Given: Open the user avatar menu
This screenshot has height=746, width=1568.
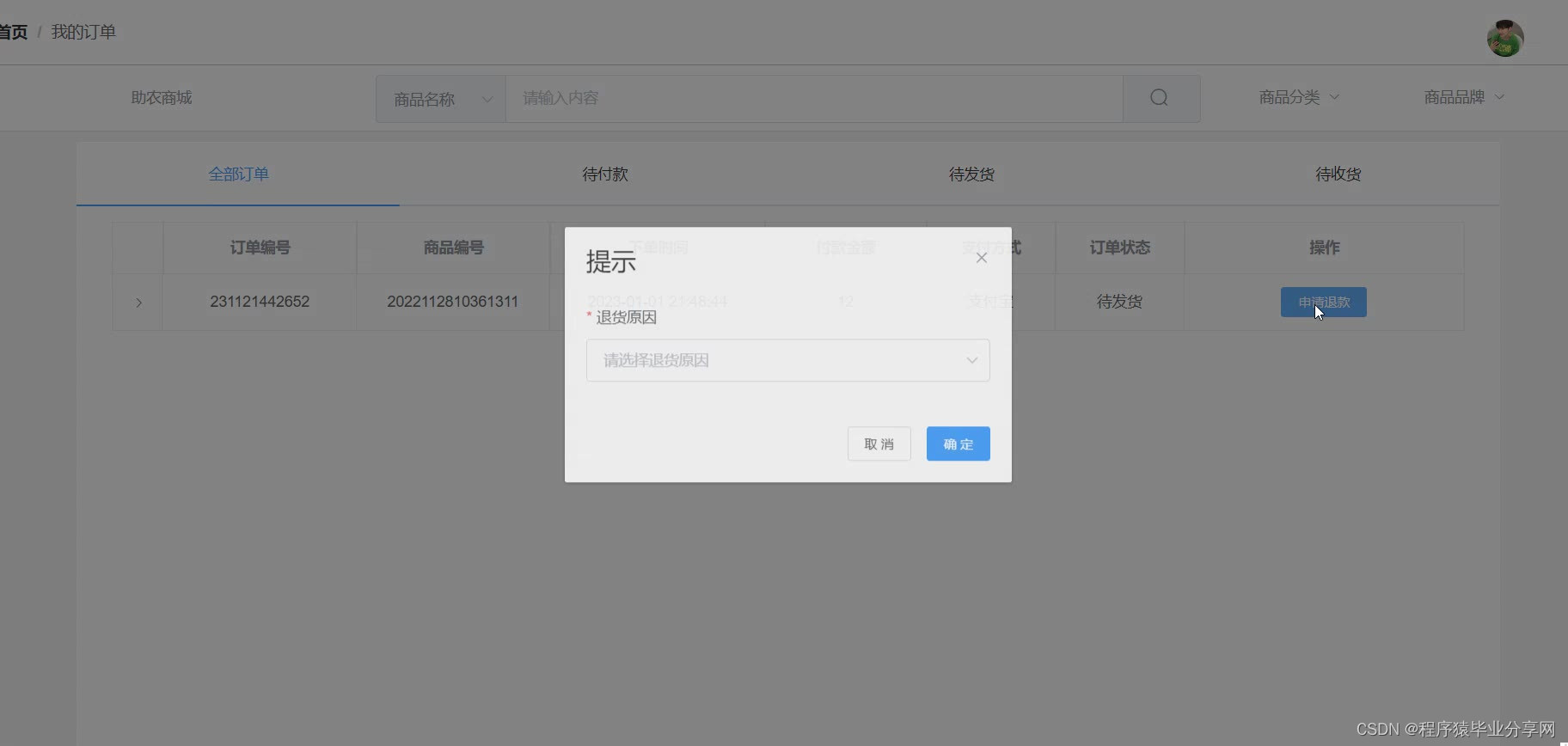Looking at the screenshot, I should coord(1505,39).
